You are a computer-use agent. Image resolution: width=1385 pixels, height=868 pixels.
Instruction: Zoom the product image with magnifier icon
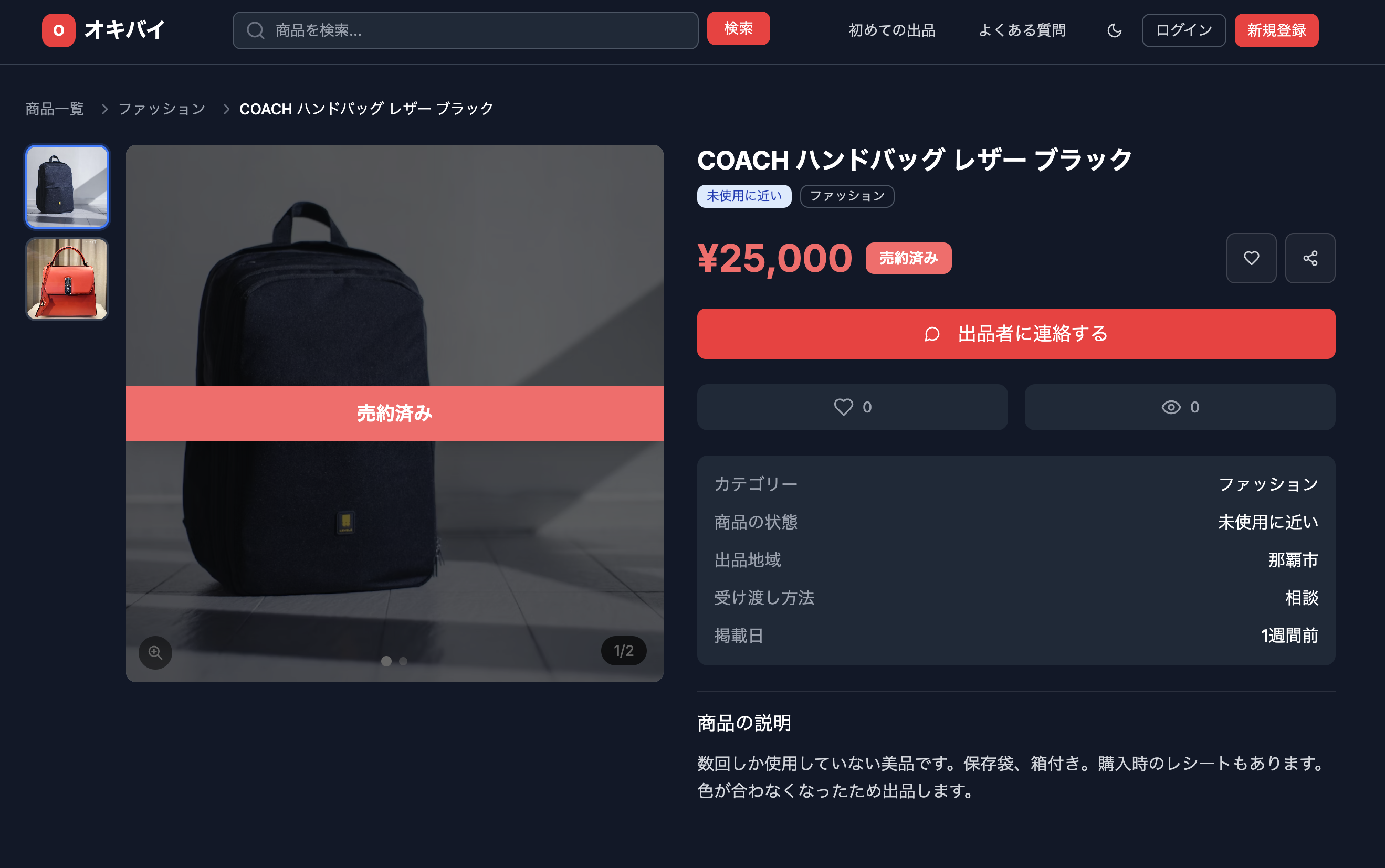[x=155, y=652]
